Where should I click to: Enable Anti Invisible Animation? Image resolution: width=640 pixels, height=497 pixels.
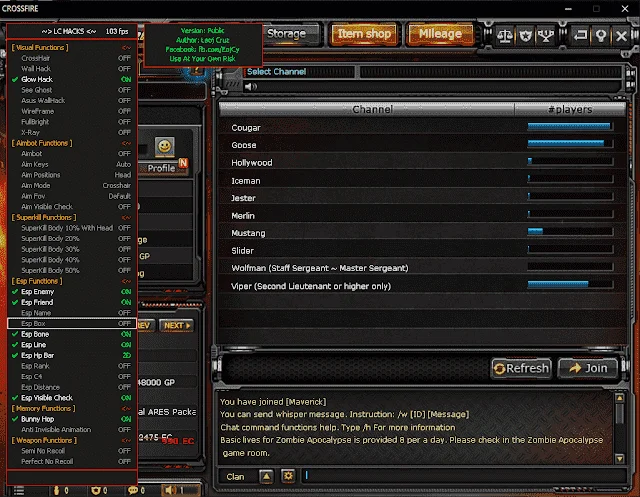tap(72, 430)
